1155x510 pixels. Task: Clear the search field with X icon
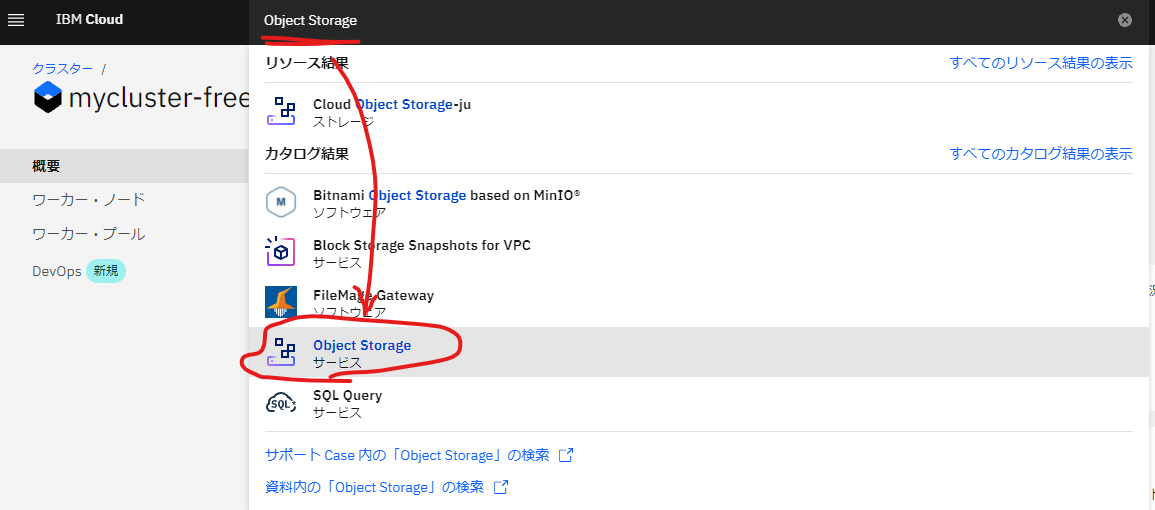click(x=1125, y=20)
